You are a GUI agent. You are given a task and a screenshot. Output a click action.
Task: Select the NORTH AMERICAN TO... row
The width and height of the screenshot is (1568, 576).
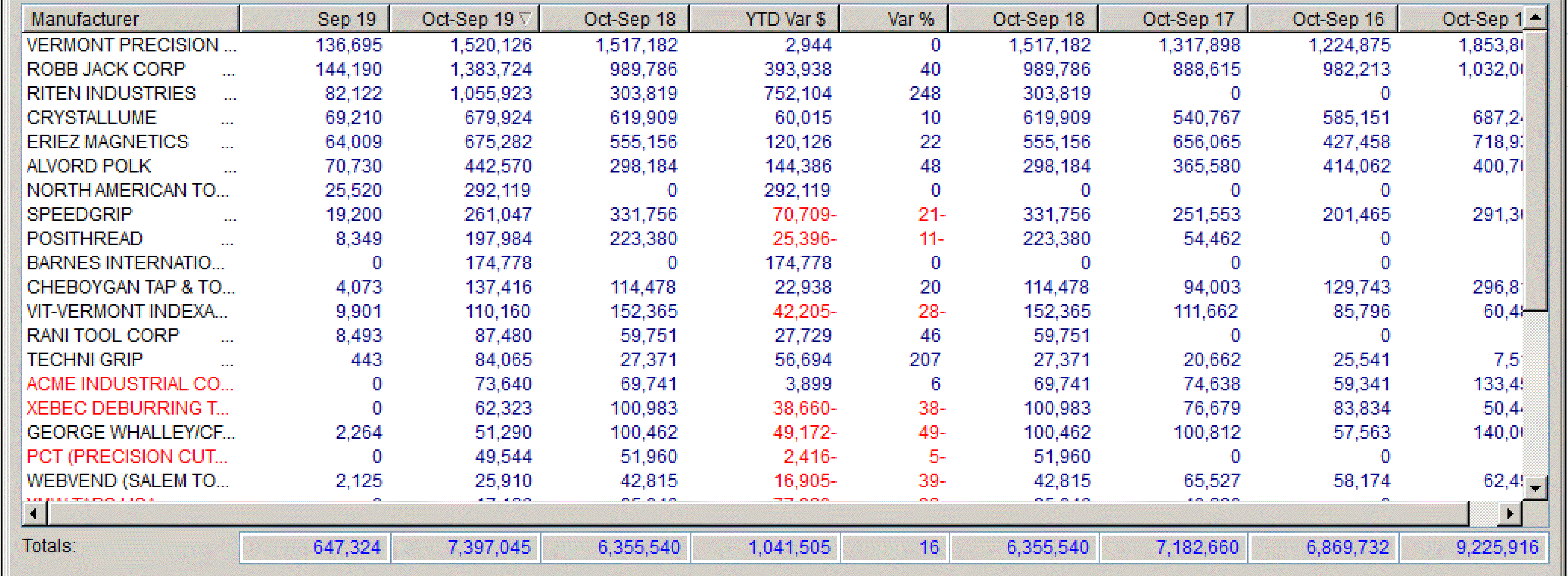(773, 190)
